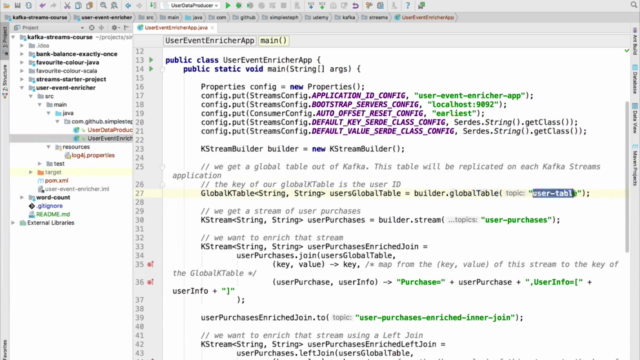
Task: Click the Help question mark icon
Action: (x=407, y=6)
